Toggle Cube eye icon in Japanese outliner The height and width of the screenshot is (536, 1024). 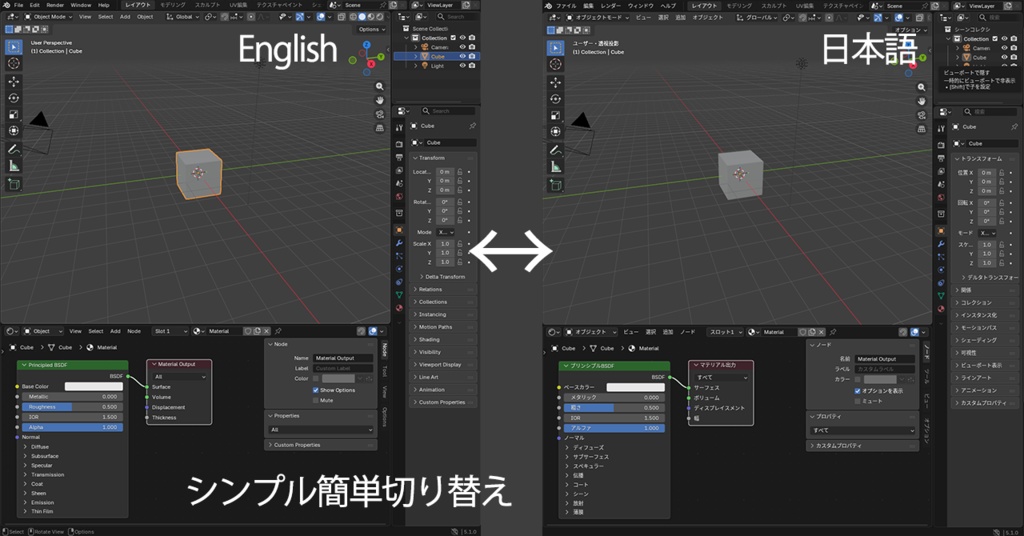(1004, 57)
